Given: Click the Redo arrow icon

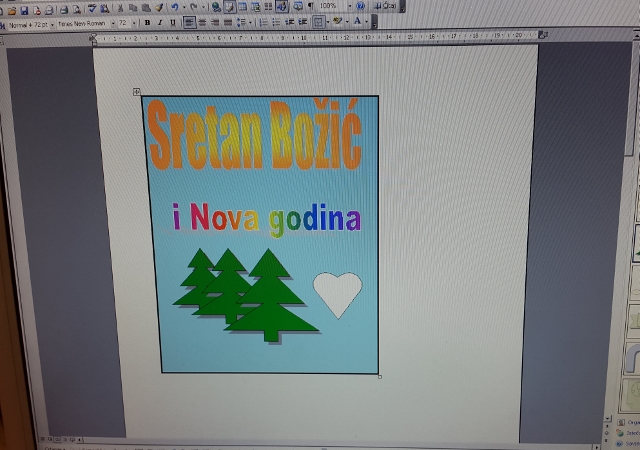Looking at the screenshot, I should coord(194,7).
